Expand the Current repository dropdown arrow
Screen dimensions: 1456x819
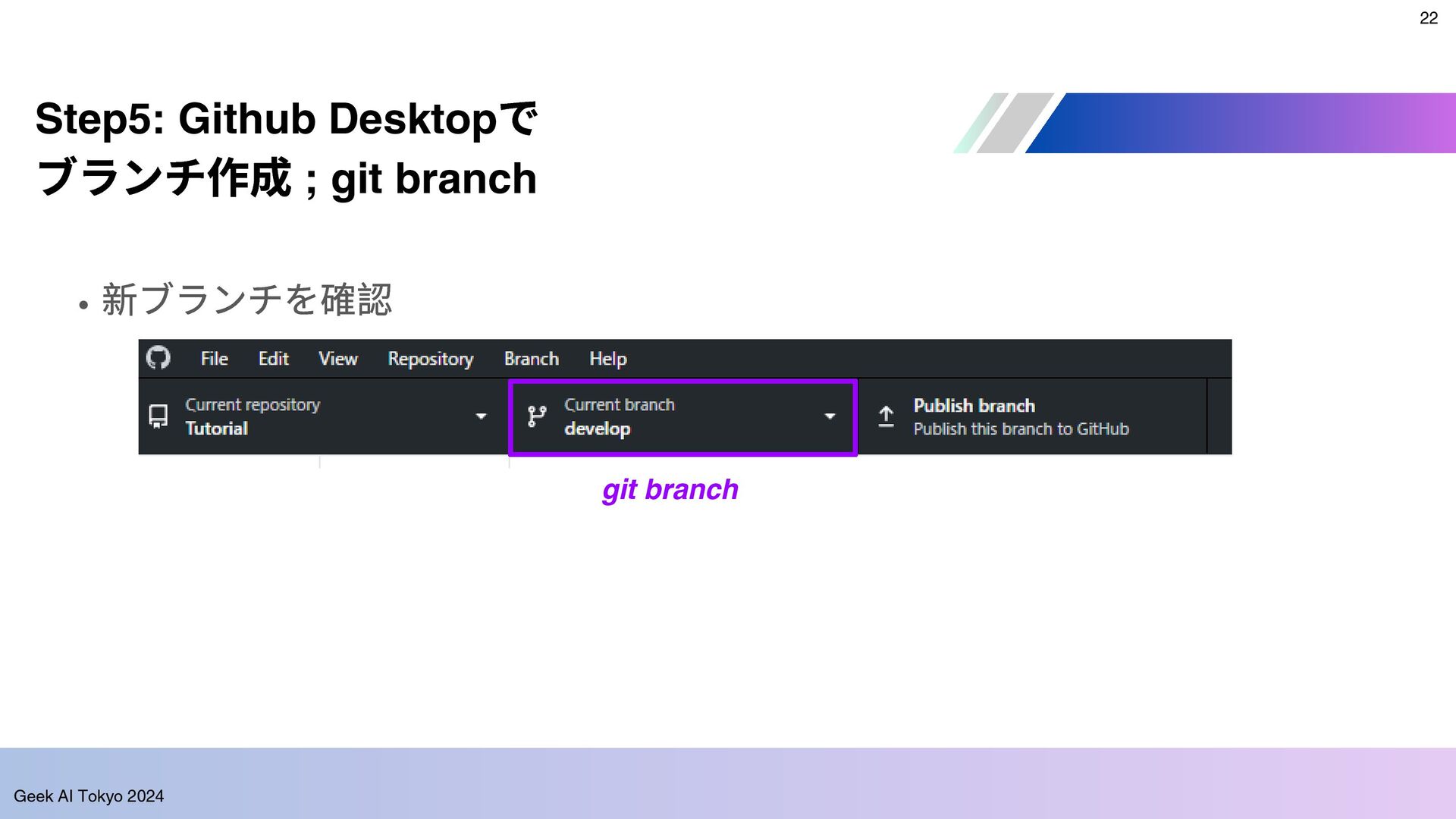[481, 416]
